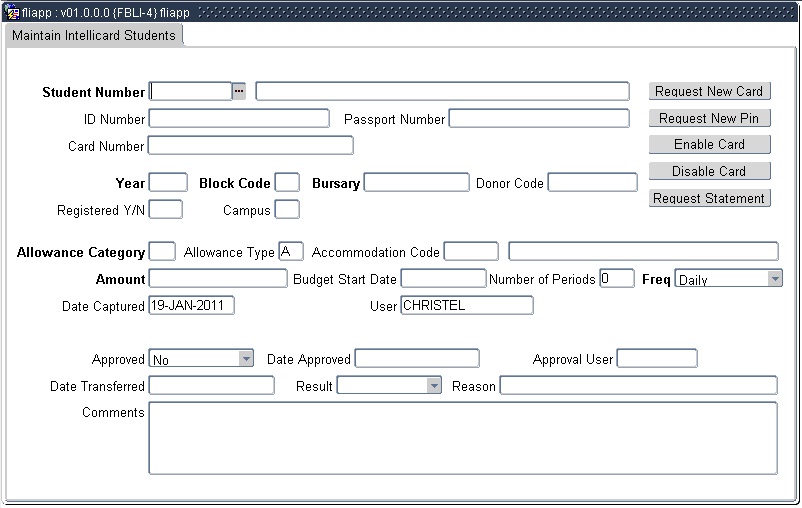Viewport: 802px width, 508px height.
Task: Focus the Student Number input field
Action: [x=190, y=91]
